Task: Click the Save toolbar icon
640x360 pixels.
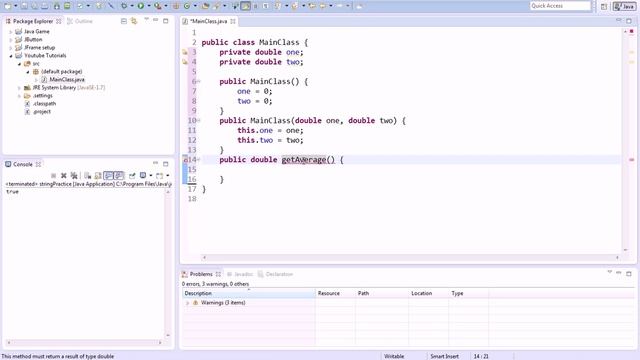Action: pos(24,6)
